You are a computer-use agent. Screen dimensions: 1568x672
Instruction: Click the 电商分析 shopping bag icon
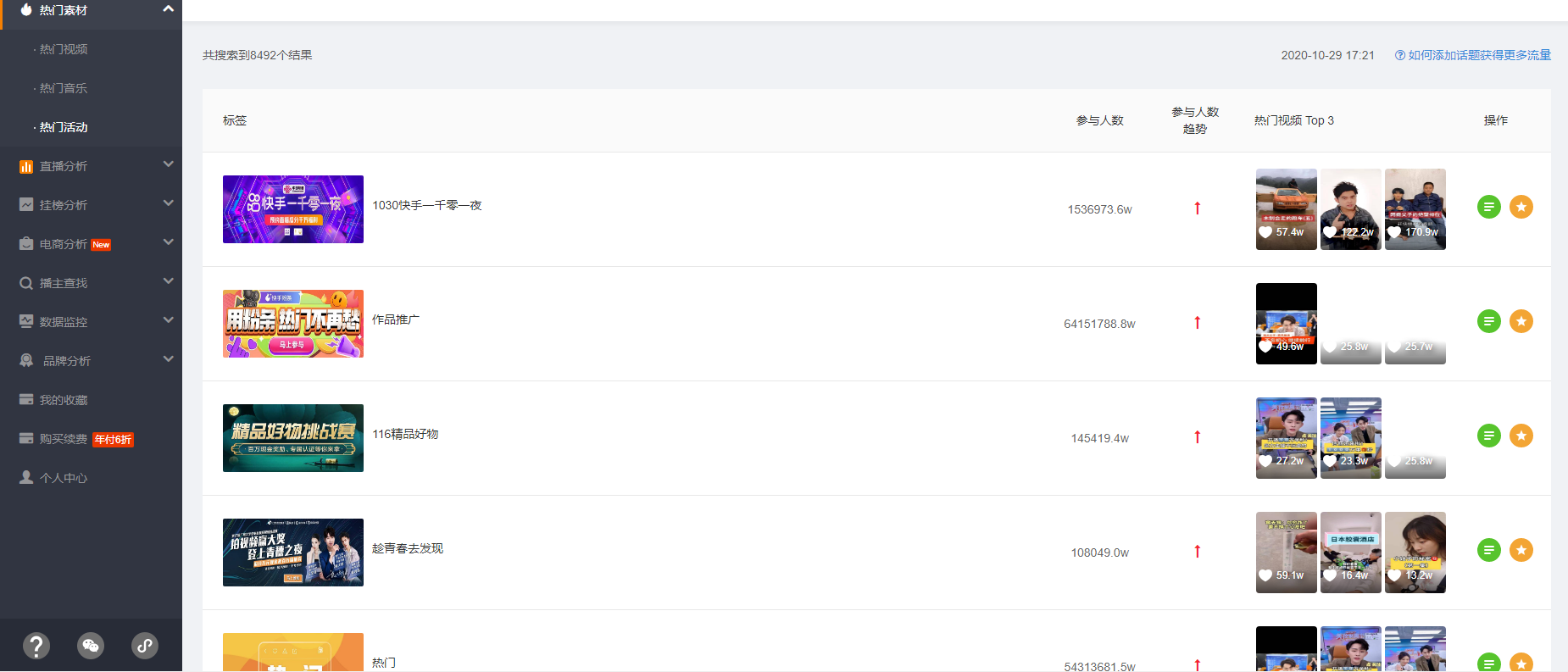point(26,244)
